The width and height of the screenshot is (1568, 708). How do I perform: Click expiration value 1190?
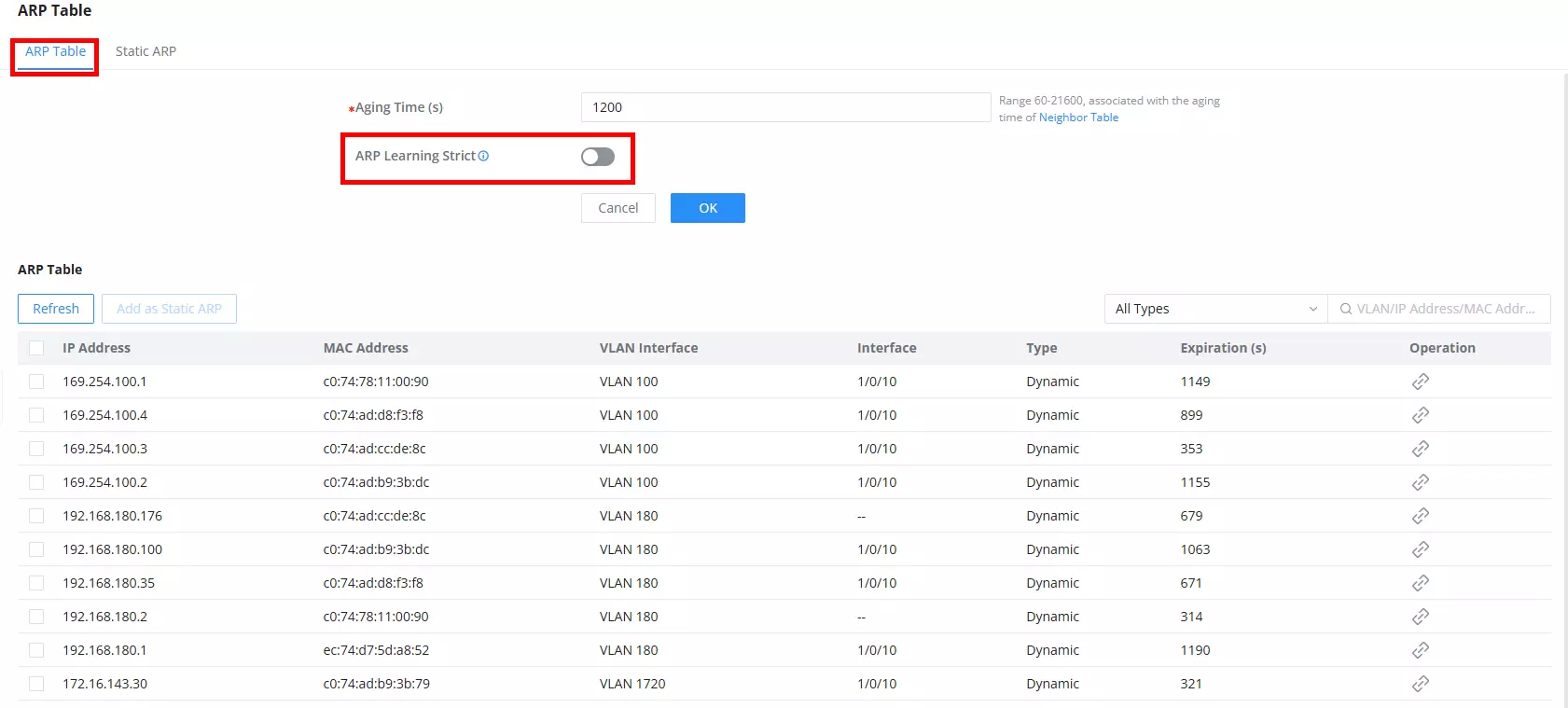[x=1195, y=650]
